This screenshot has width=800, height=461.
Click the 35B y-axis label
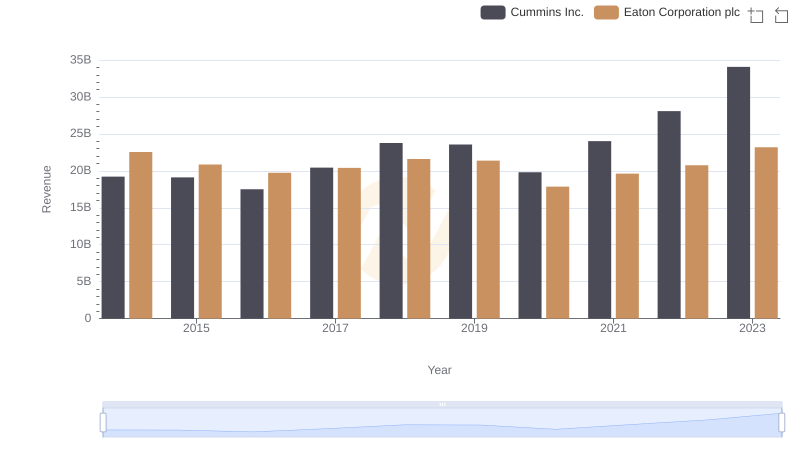tap(81, 60)
